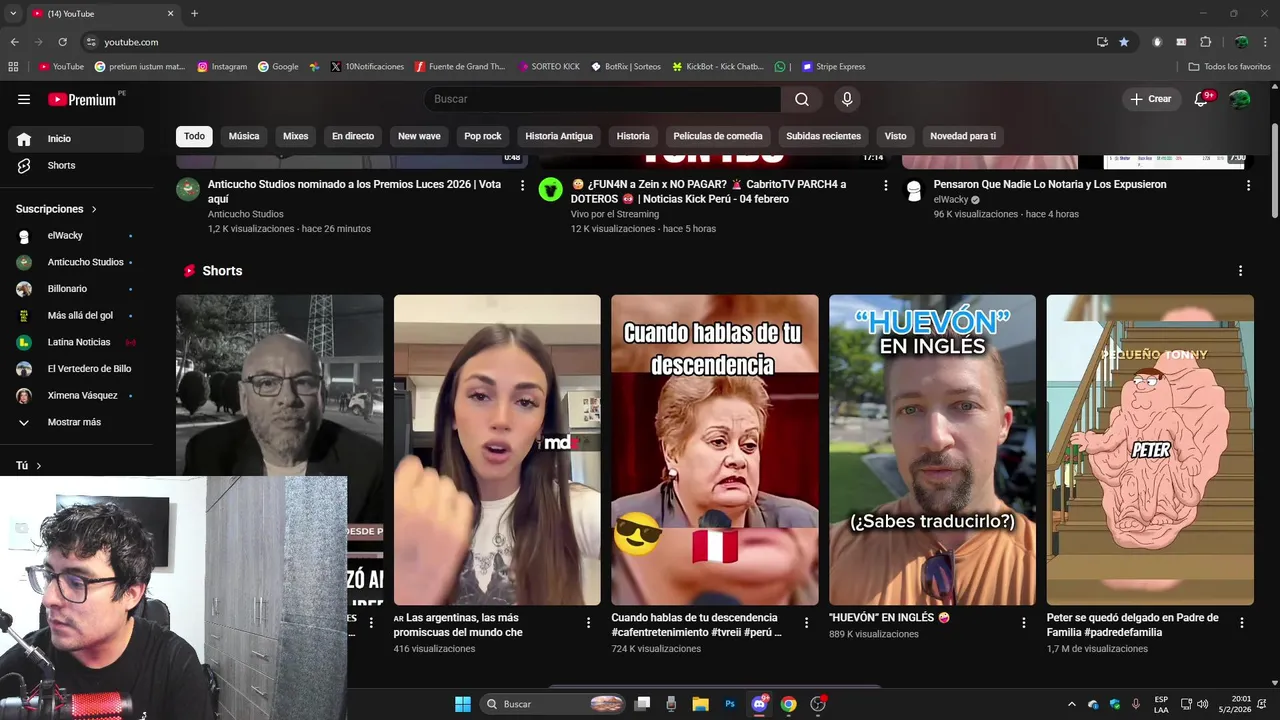Click Vivo por el Streaming channel avatar
Image resolution: width=1280 pixels, height=720 pixels.
click(x=551, y=190)
